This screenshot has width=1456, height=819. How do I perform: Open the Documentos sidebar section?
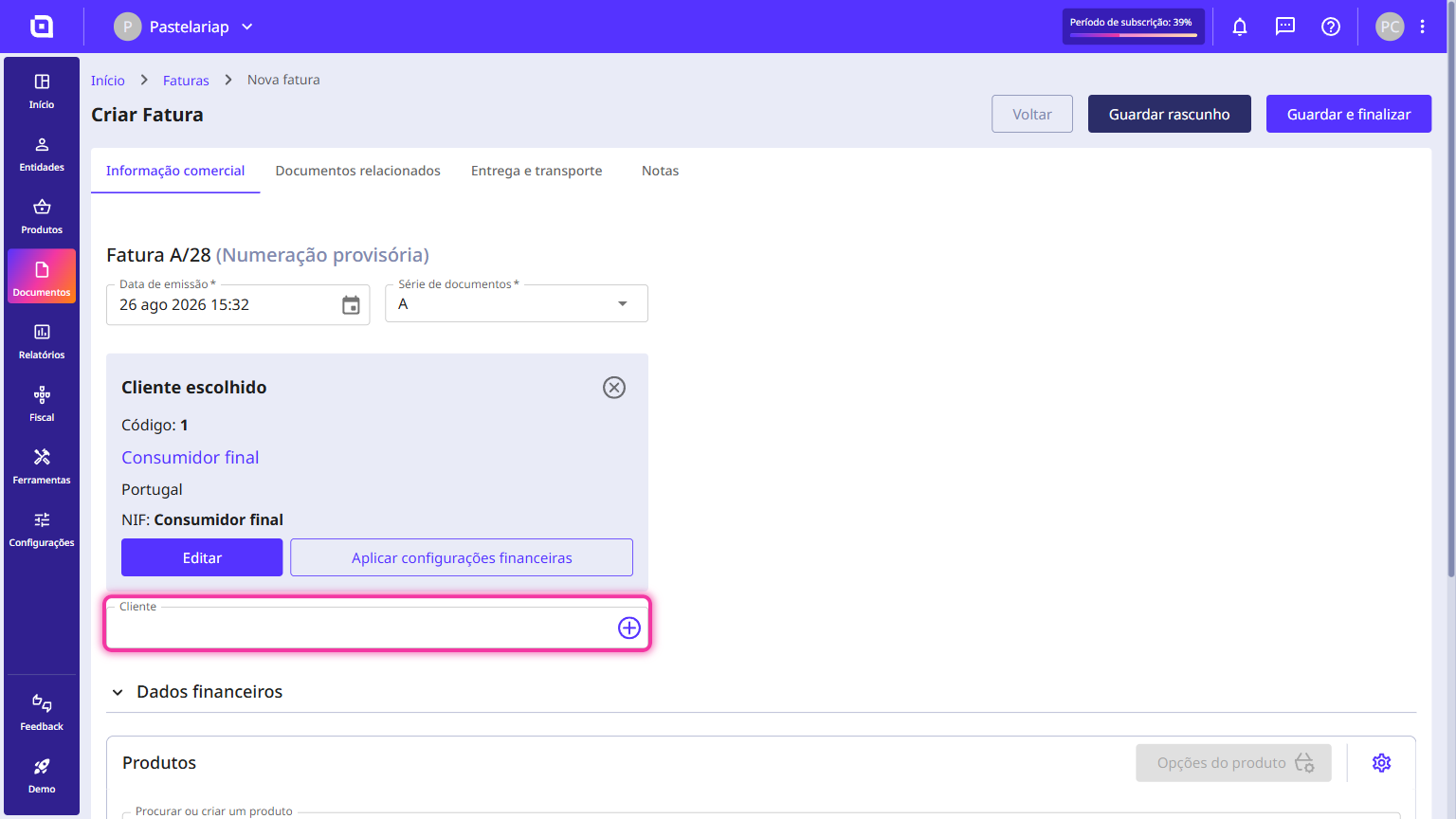42,277
